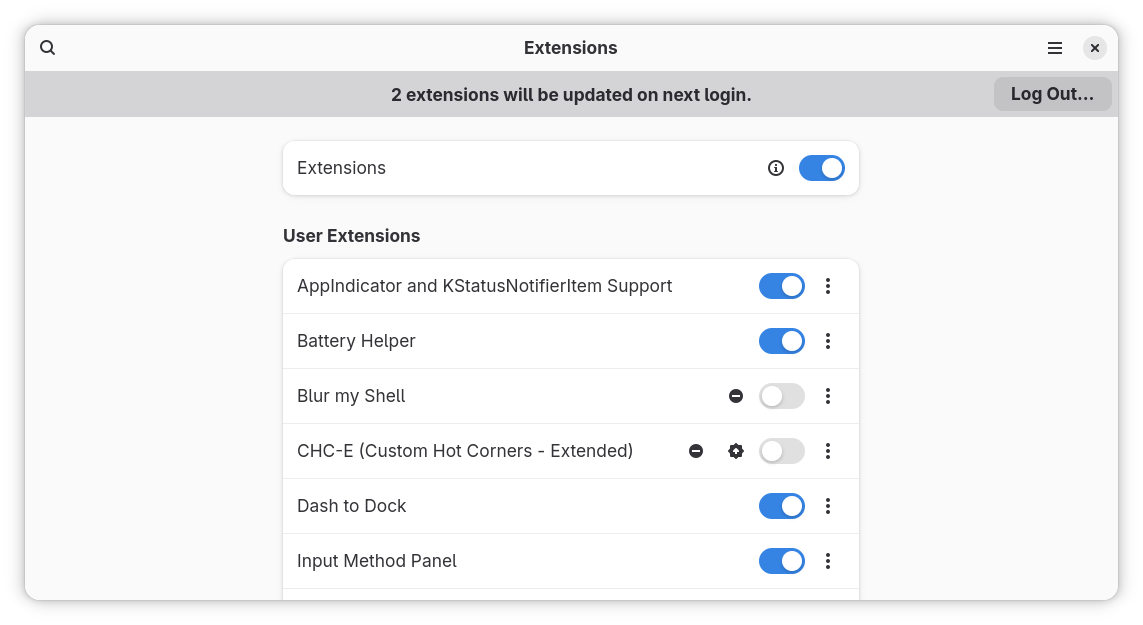Viewport: 1143px width, 625px height.
Task: Disable the Input Method Panel extension
Action: coord(781,561)
